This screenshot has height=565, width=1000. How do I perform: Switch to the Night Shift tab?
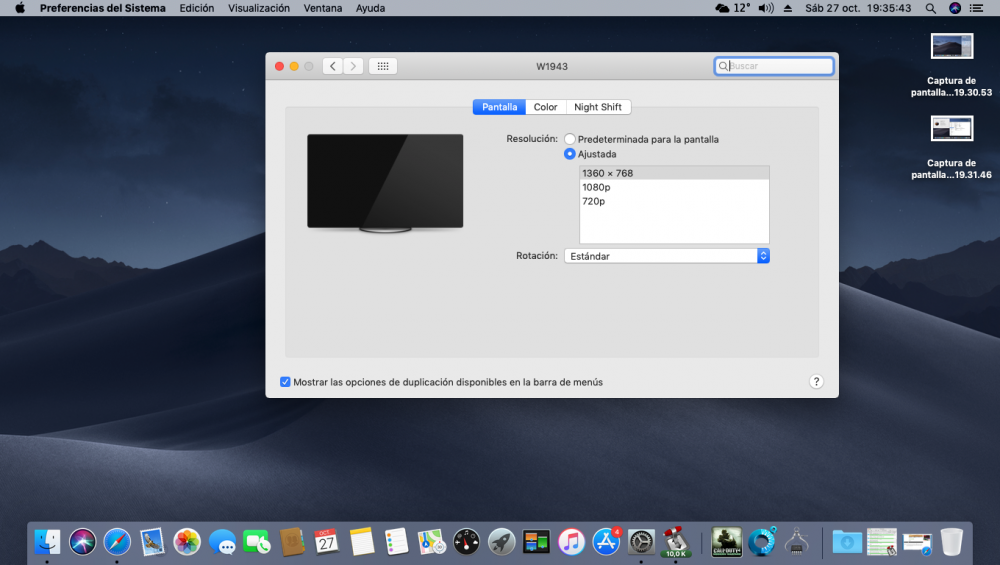coord(598,107)
